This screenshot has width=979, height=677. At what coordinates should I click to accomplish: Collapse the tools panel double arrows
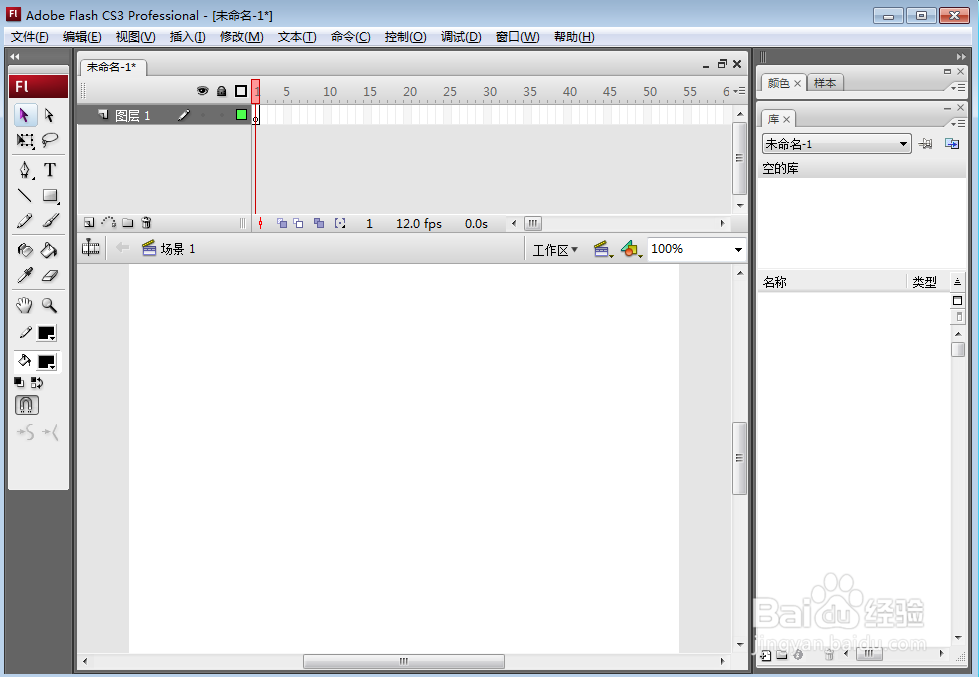[15, 57]
